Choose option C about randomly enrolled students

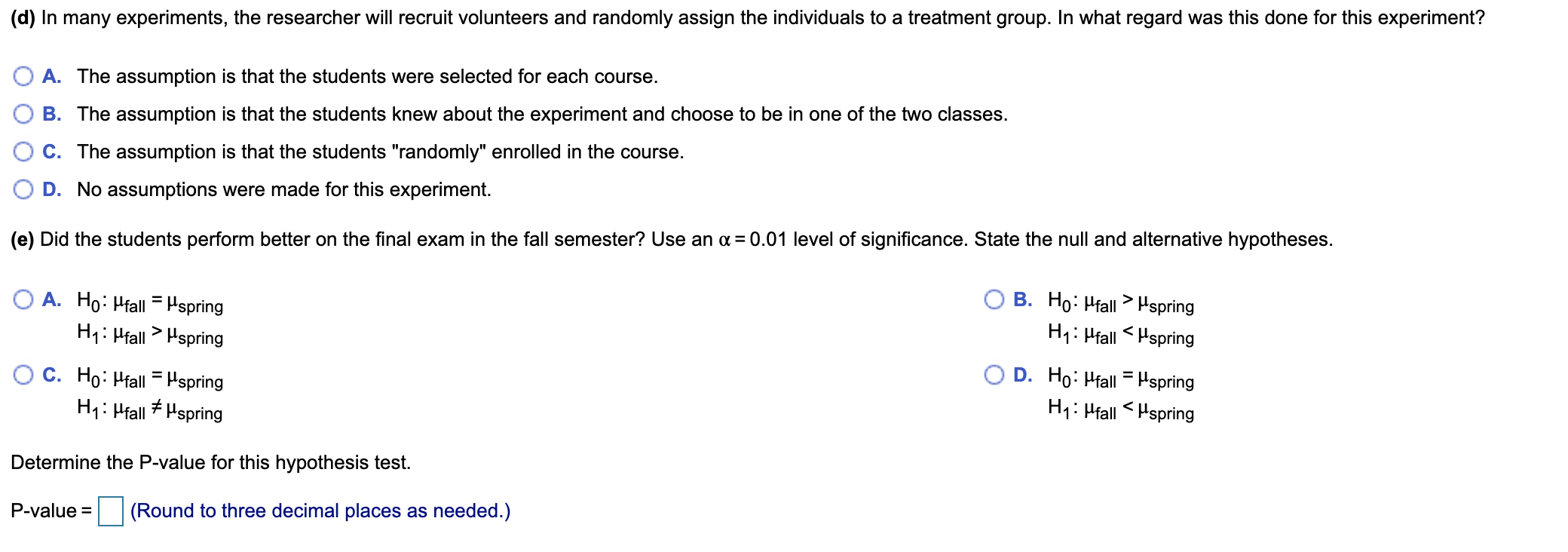click(23, 152)
